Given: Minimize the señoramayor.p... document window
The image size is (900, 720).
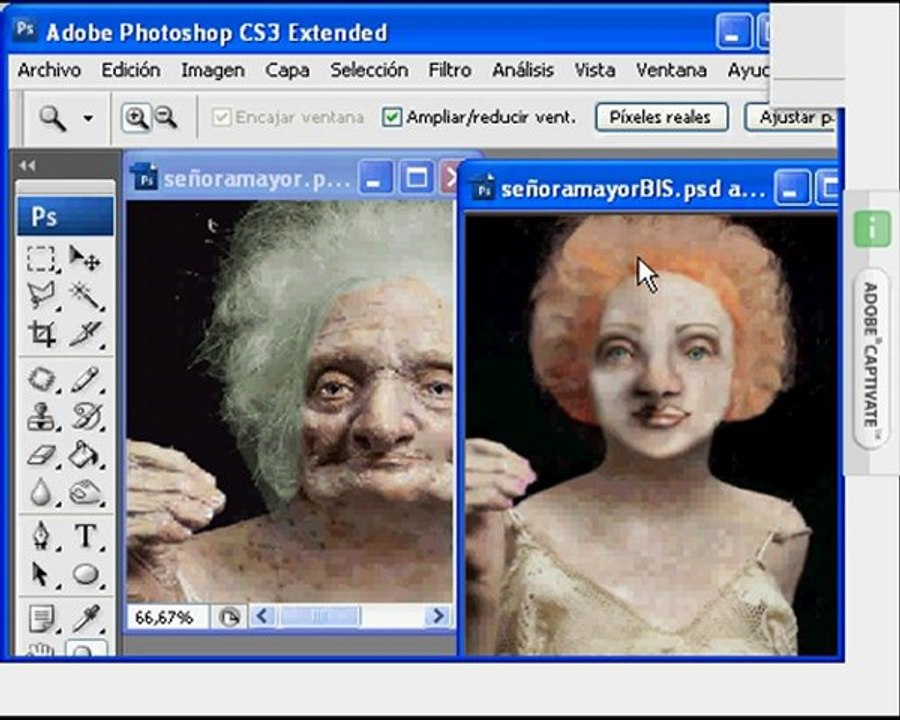Looking at the screenshot, I should 375,177.
